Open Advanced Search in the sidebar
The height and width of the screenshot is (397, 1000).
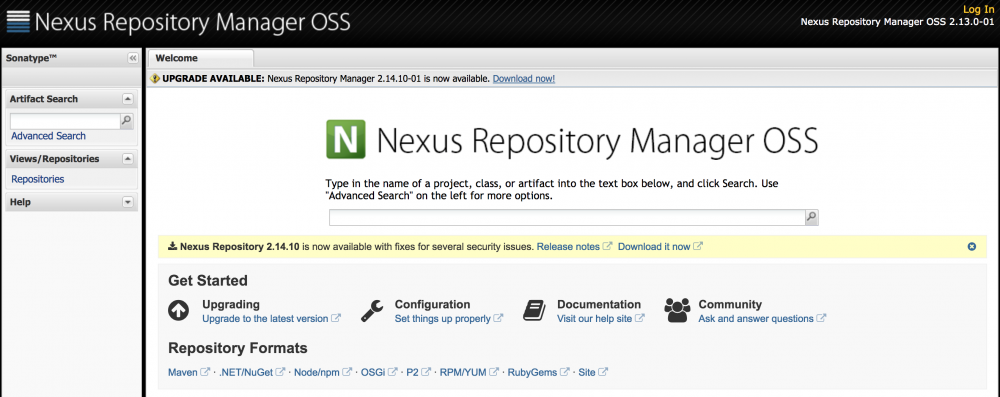click(48, 136)
